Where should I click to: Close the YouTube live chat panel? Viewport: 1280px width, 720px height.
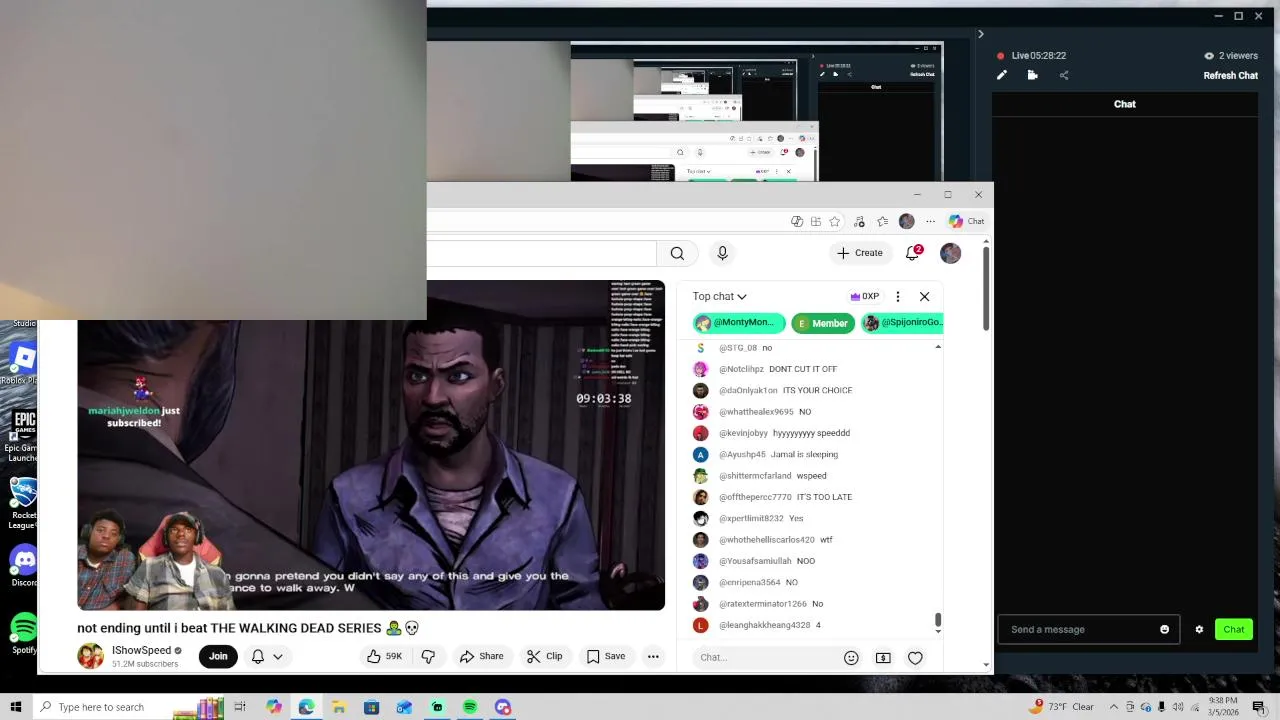(x=924, y=296)
